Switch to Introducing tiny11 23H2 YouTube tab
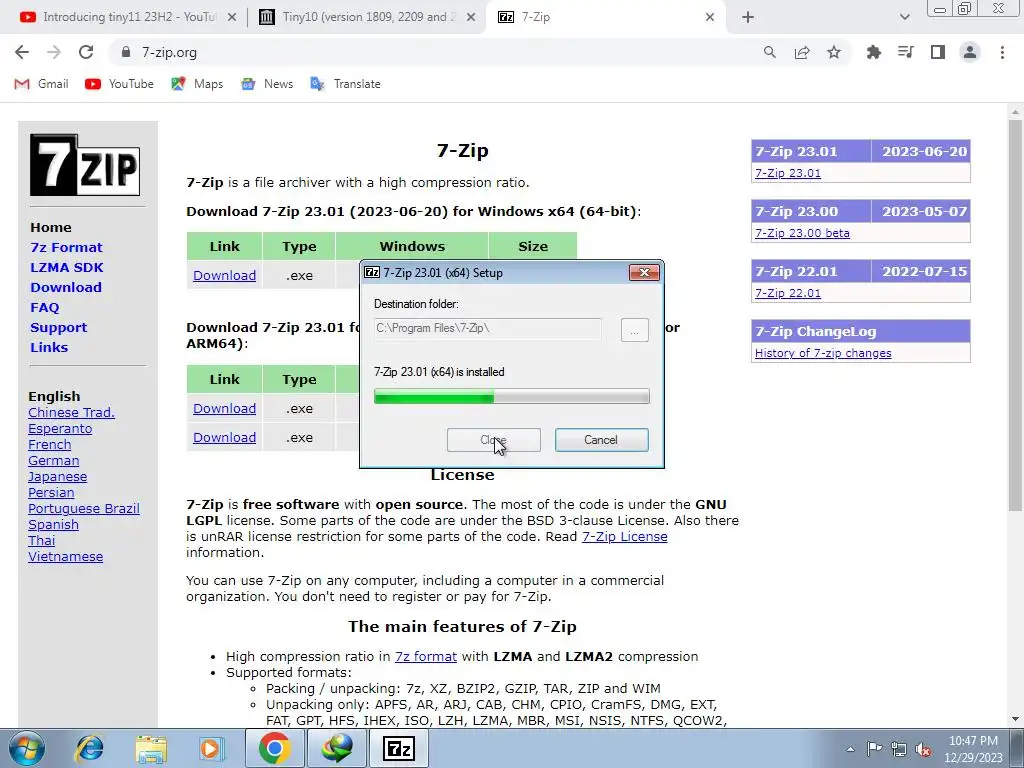The height and width of the screenshot is (768, 1024). [x=128, y=18]
